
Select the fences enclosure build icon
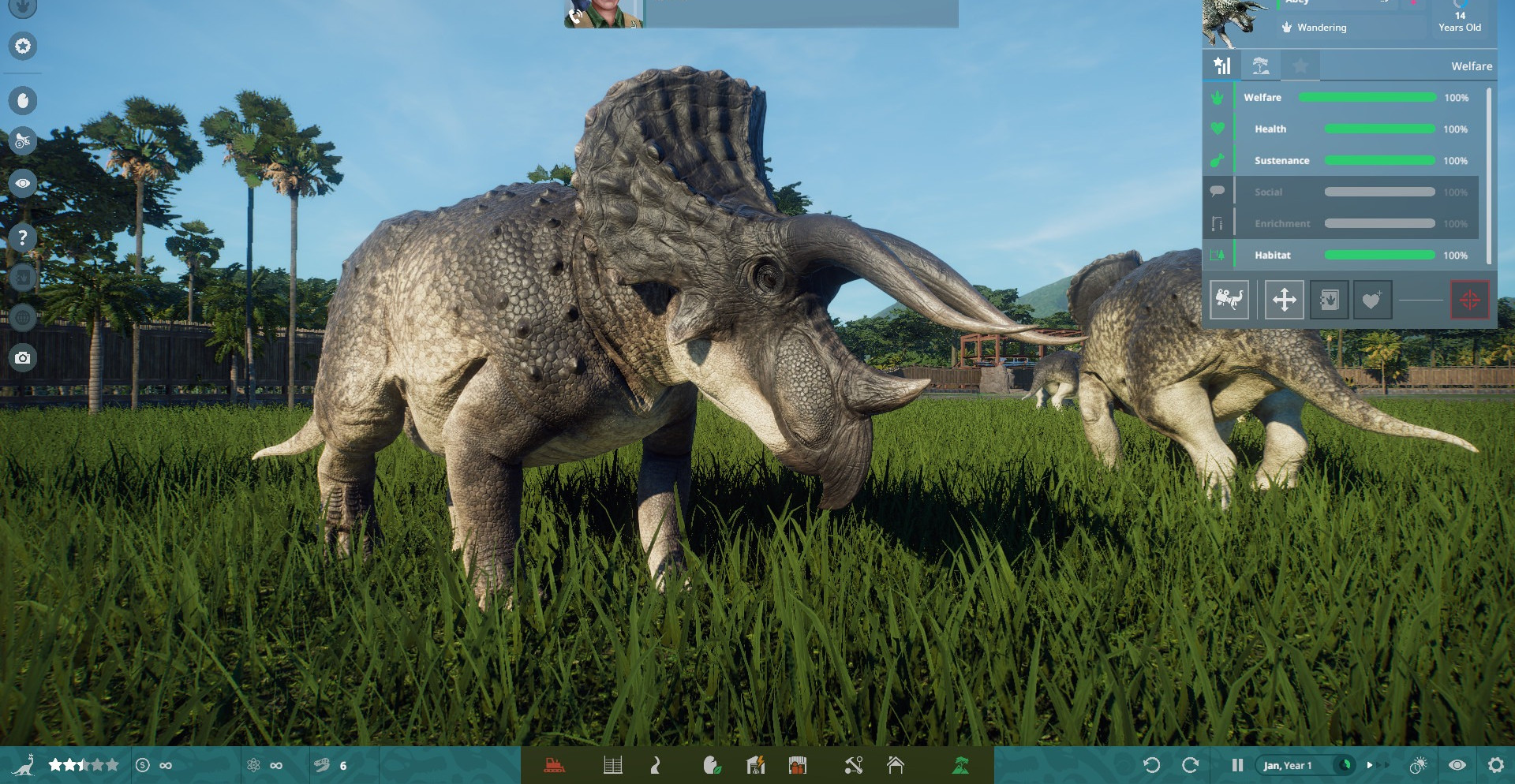click(612, 765)
